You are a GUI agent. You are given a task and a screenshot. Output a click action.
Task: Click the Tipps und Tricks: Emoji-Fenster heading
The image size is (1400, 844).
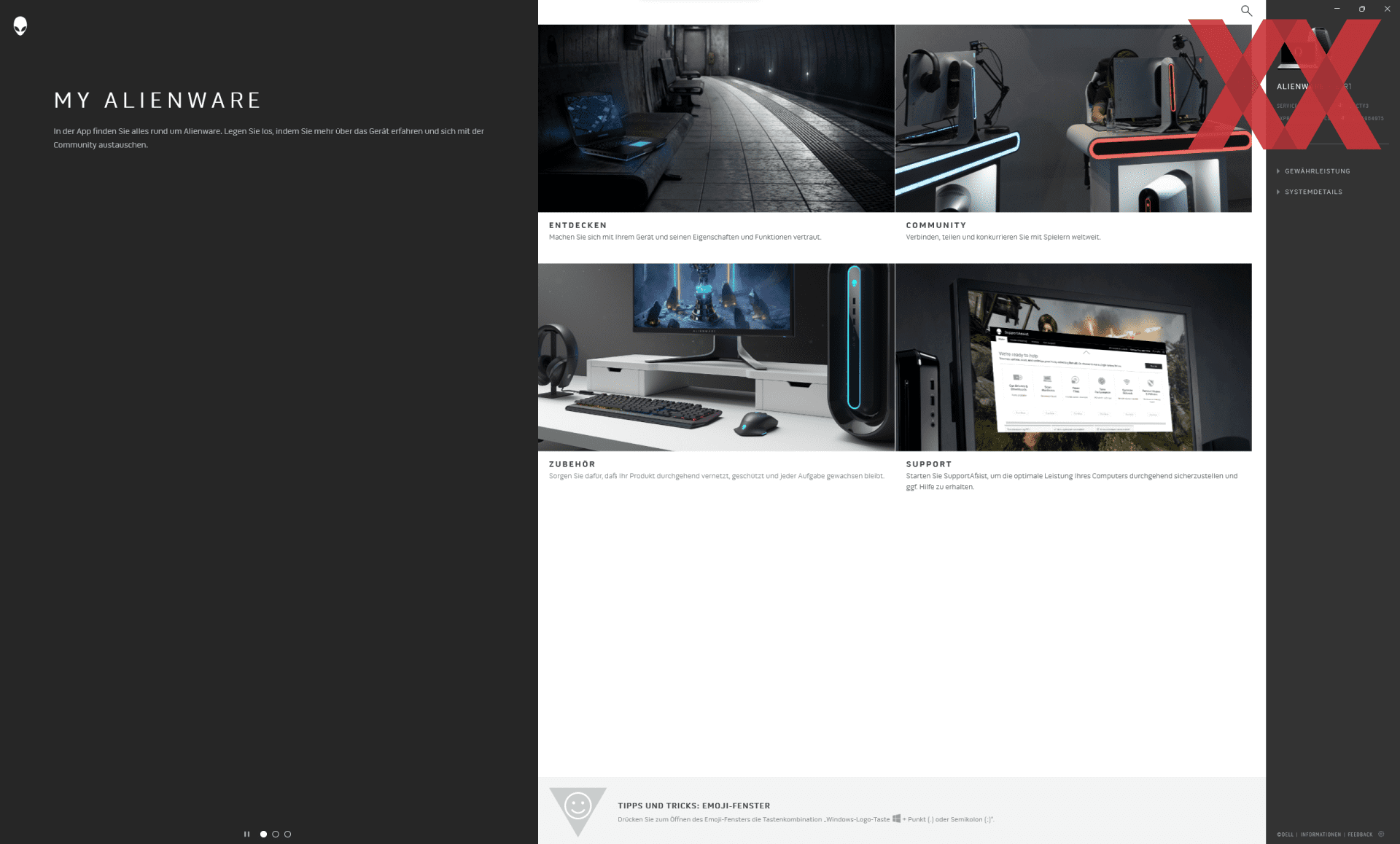coord(694,805)
